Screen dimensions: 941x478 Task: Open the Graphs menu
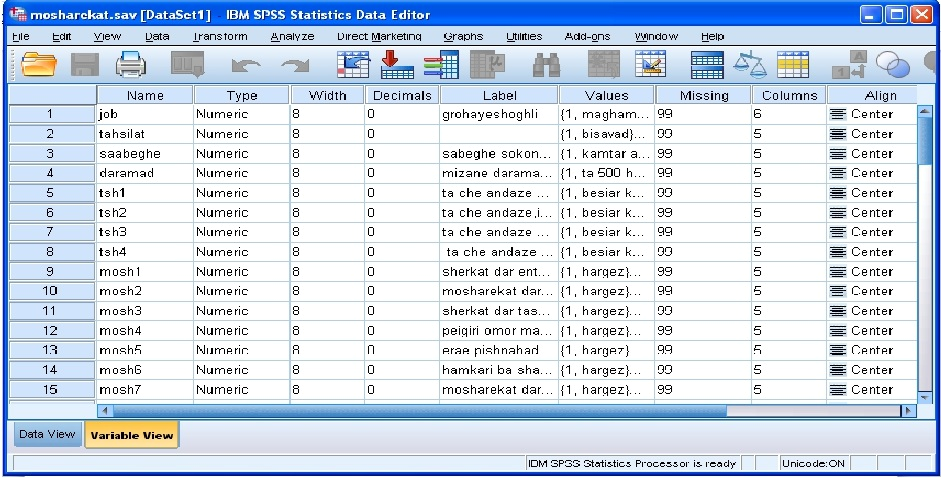[x=463, y=36]
